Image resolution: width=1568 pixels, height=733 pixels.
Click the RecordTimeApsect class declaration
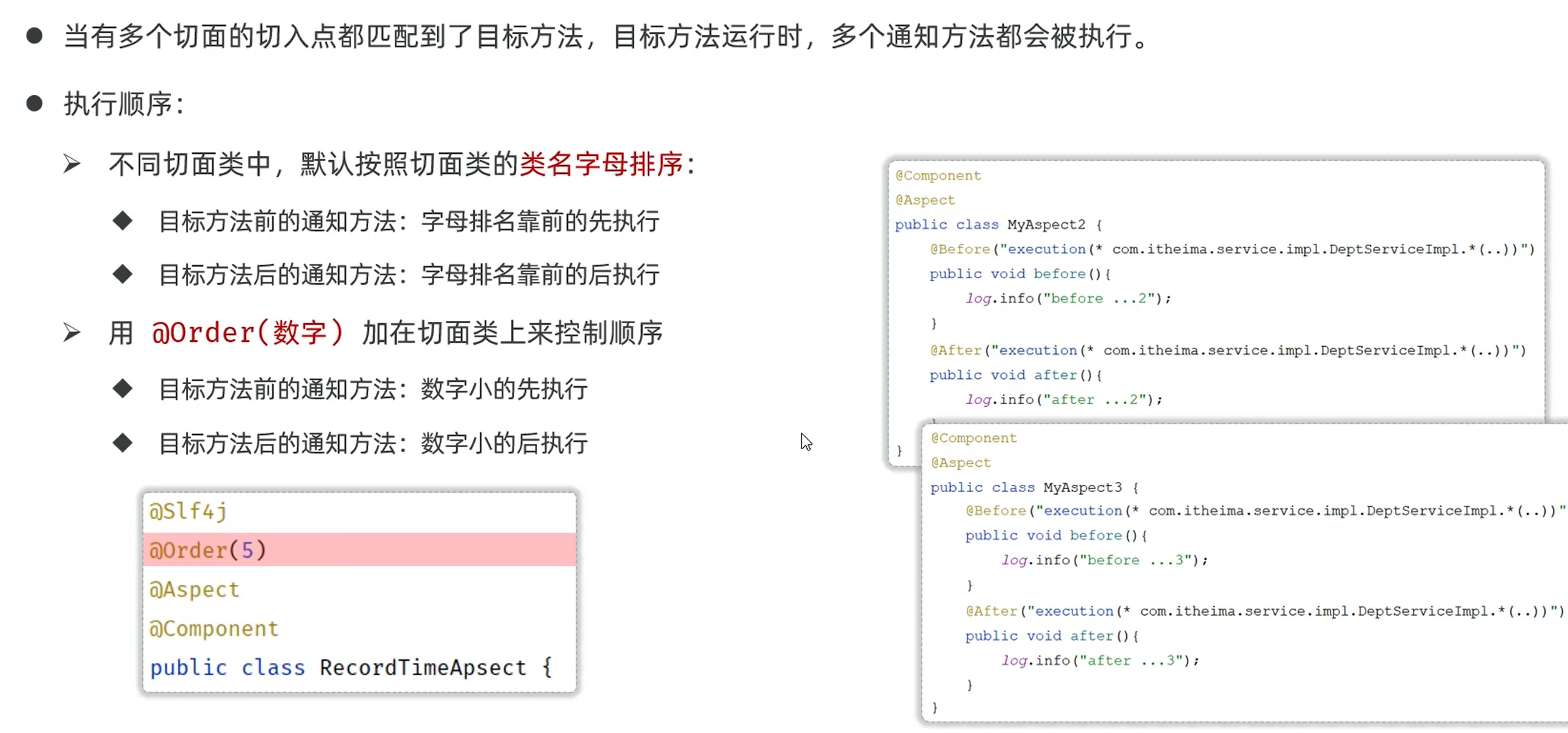351,667
